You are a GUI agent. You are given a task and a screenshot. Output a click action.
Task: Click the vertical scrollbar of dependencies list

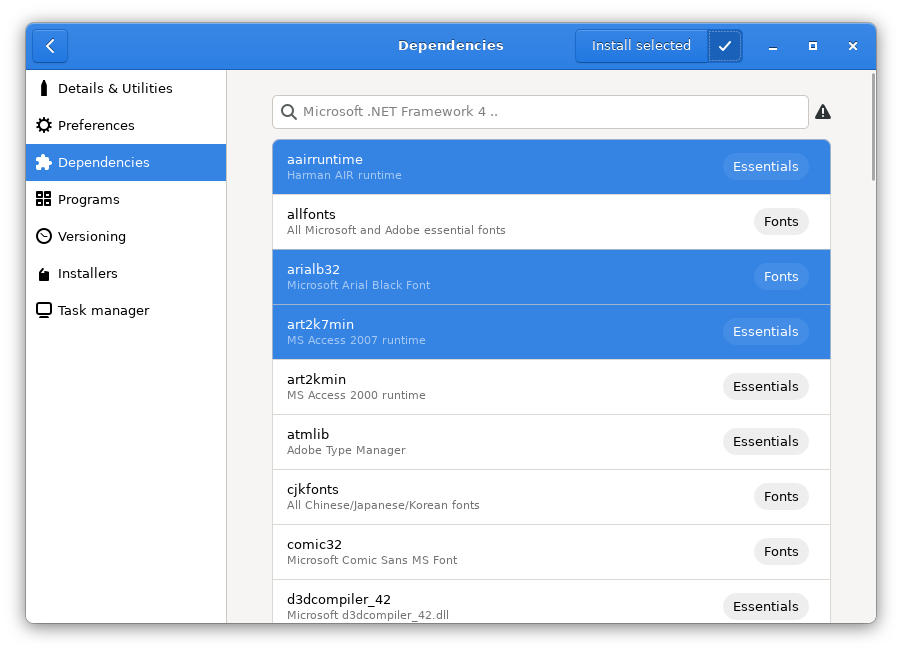[x=873, y=127]
